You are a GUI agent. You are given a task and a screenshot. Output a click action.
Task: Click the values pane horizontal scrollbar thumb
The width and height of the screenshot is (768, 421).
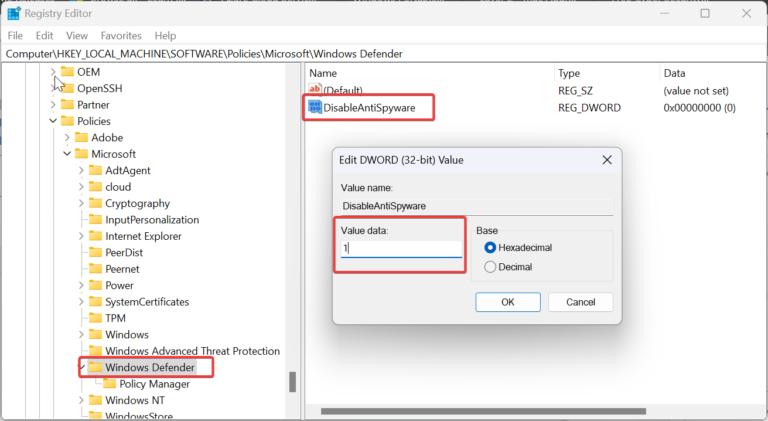483,411
